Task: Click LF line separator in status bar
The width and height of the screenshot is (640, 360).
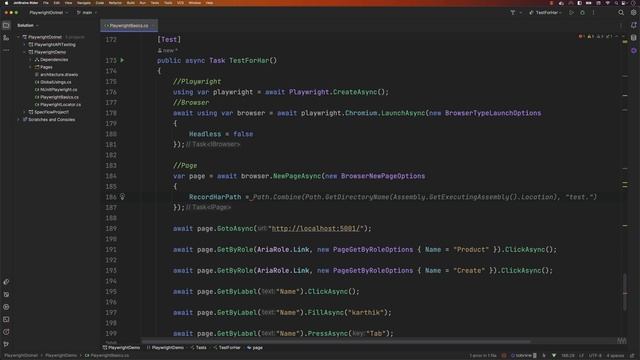Action: click(581, 356)
